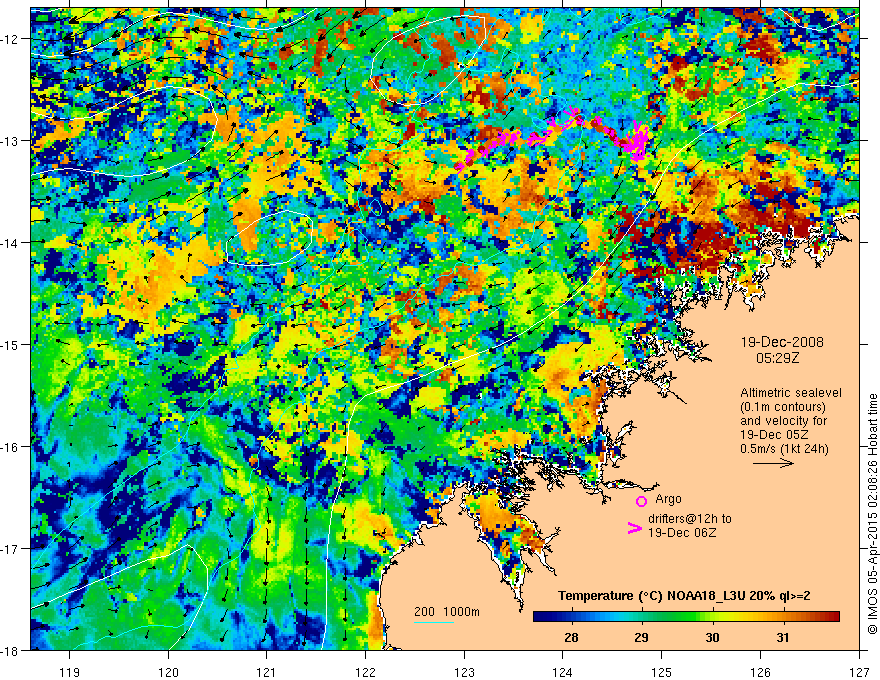Click the '19-Dec 05Z' altimetry time text
880x680 pixels.
coord(775,435)
